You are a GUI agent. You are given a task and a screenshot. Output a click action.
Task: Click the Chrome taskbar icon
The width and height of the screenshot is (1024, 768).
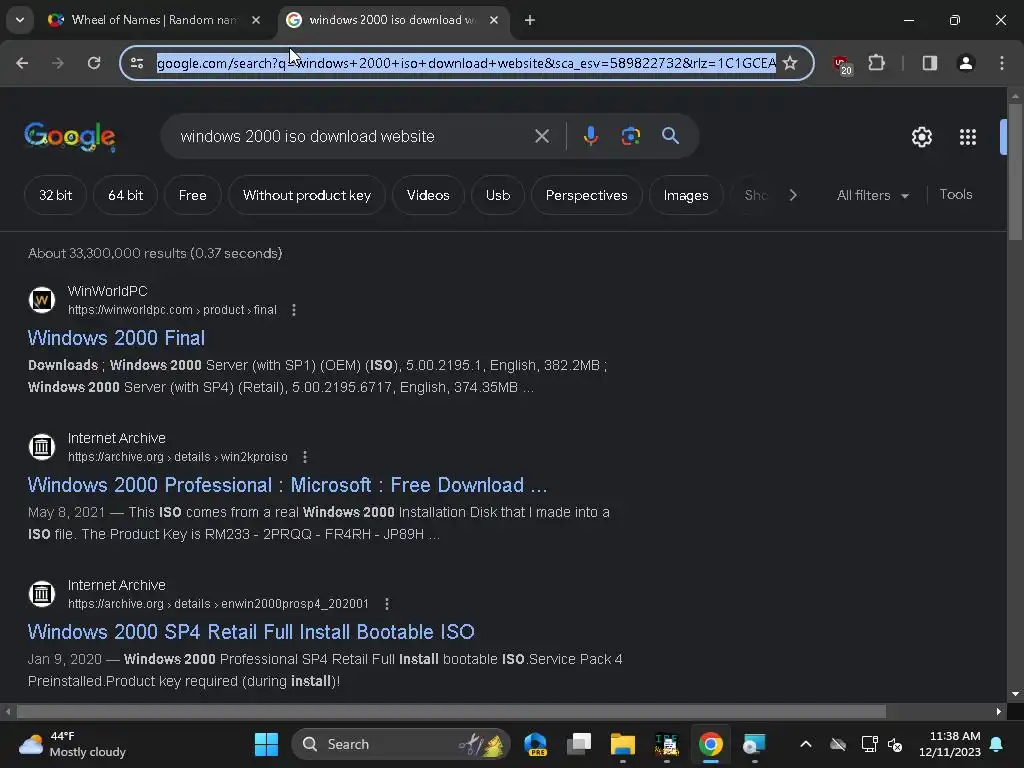click(x=711, y=744)
